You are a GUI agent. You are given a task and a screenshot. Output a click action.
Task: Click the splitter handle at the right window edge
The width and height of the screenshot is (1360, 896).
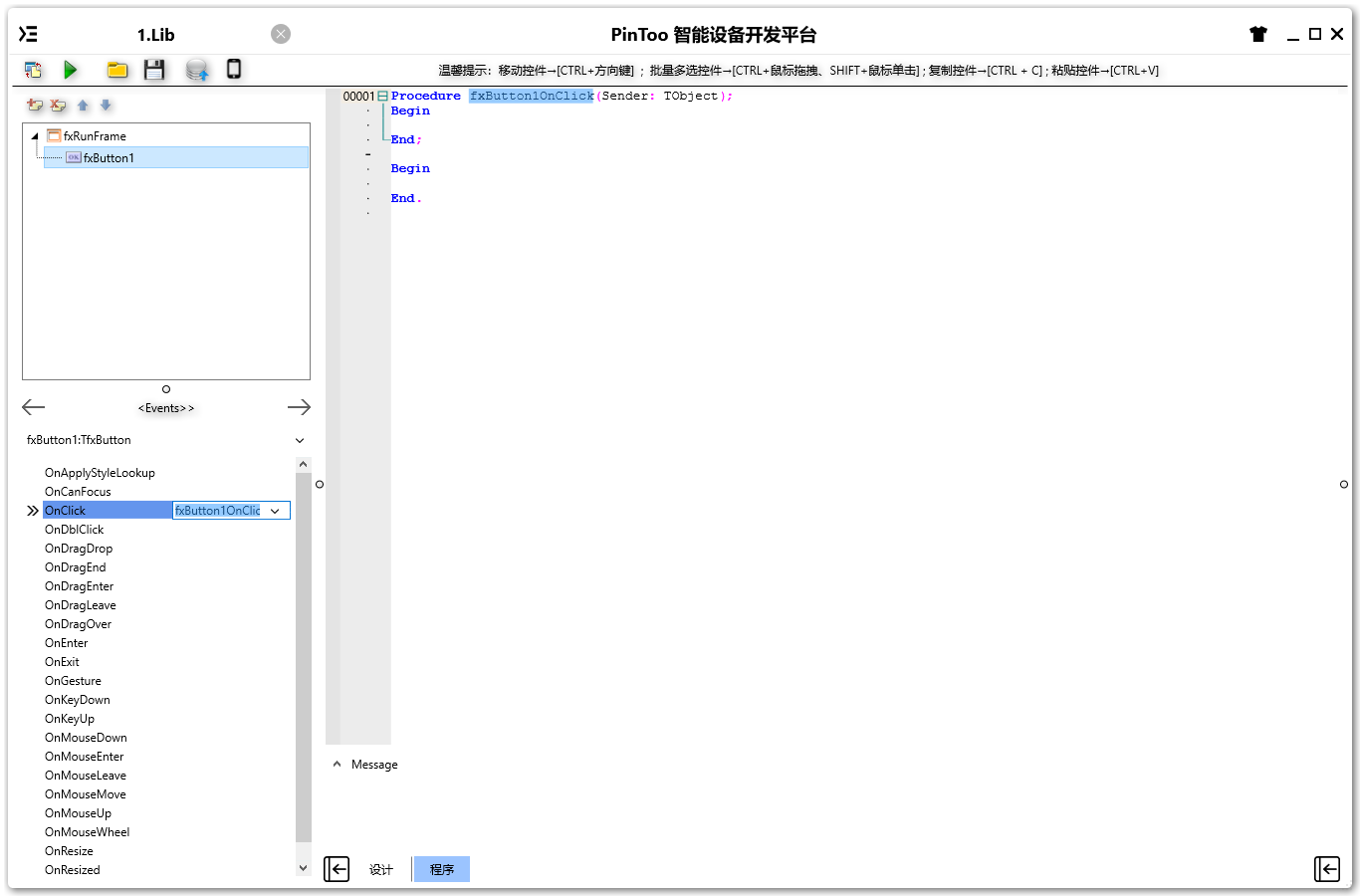[x=1344, y=485]
